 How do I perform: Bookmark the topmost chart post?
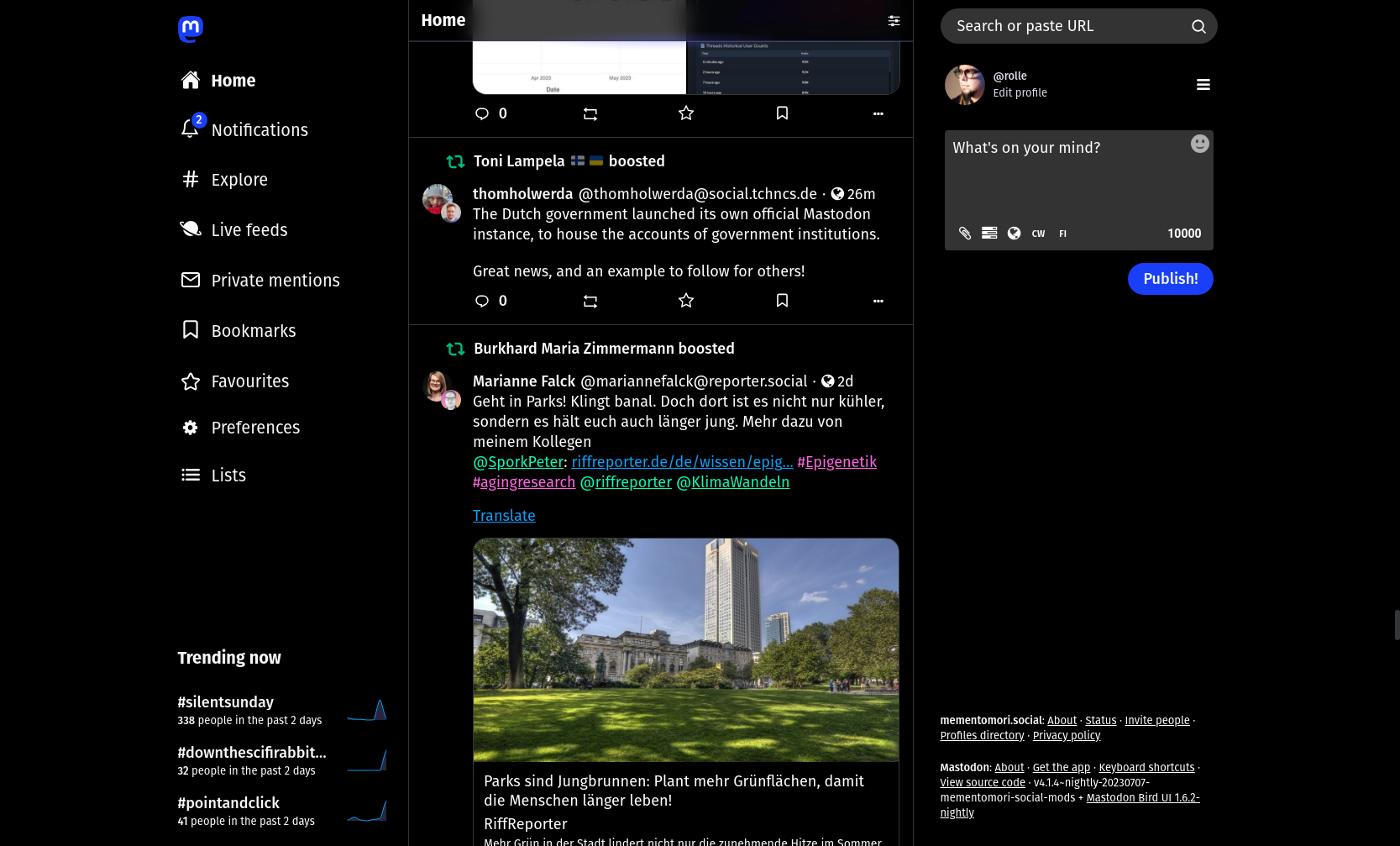coord(782,113)
